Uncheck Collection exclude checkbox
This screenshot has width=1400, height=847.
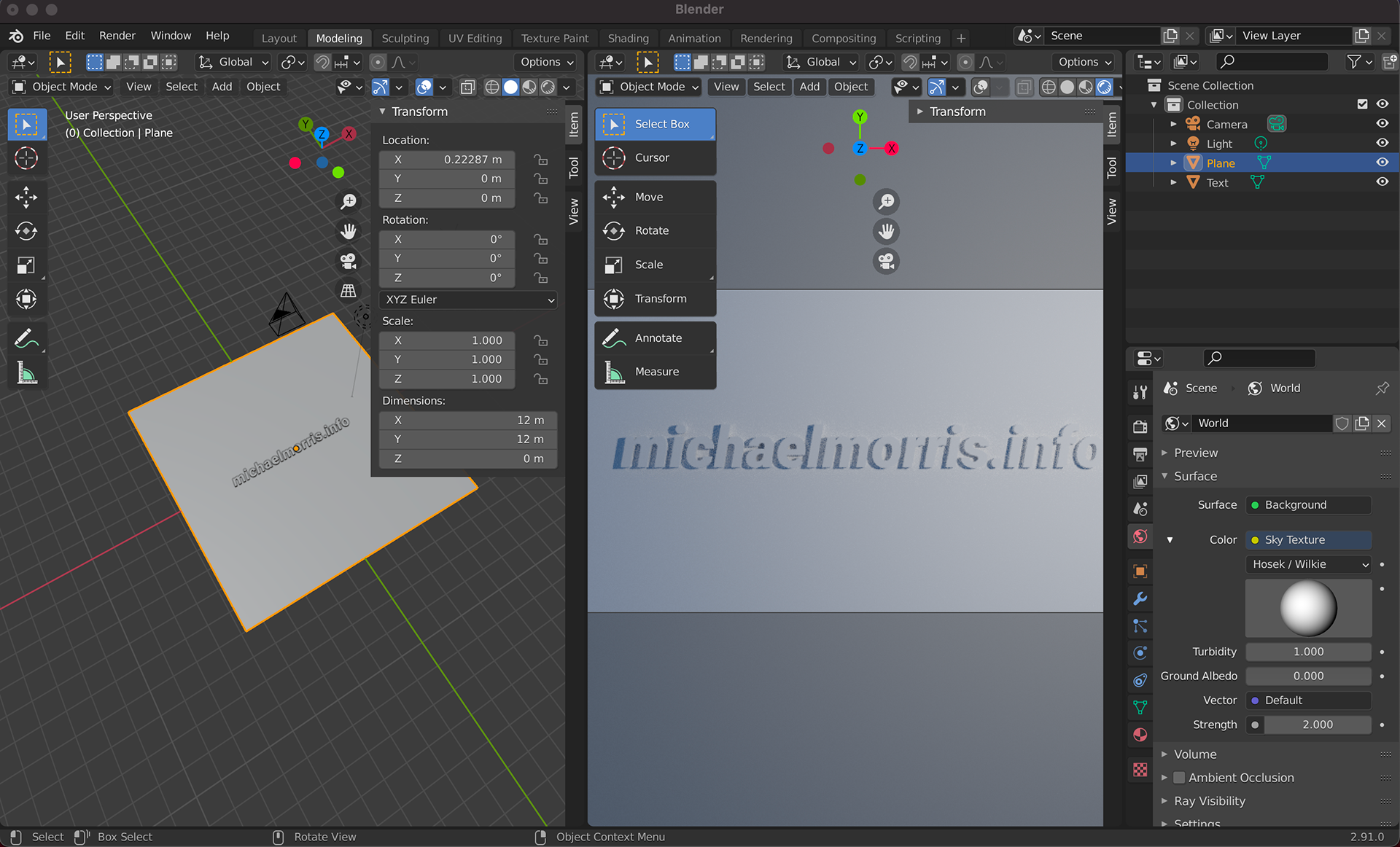point(1362,104)
